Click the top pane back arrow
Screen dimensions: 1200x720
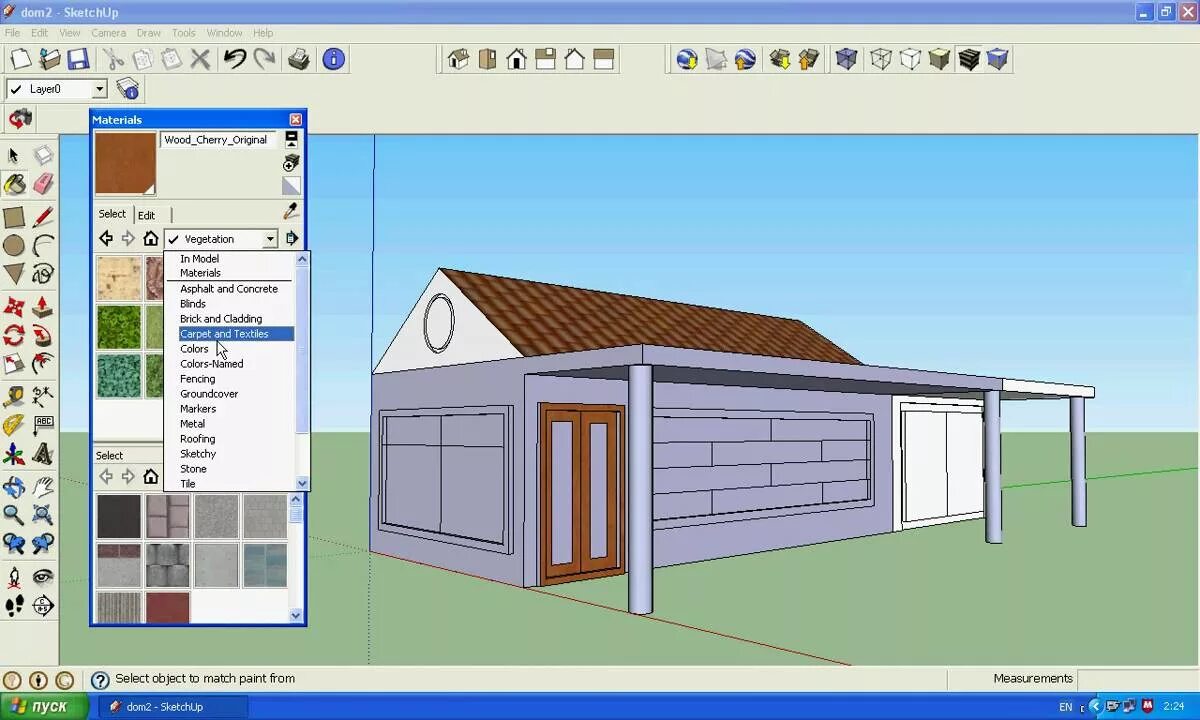(x=106, y=239)
